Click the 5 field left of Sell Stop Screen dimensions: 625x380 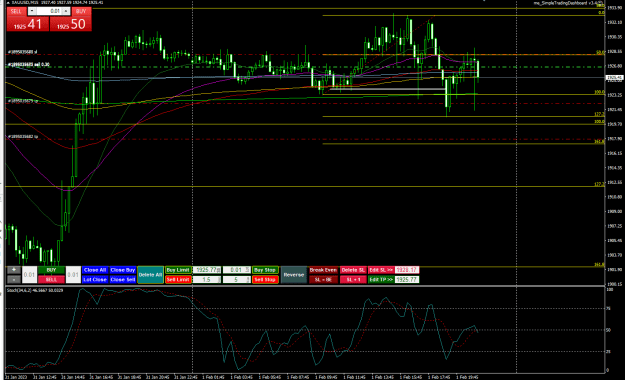(236, 280)
